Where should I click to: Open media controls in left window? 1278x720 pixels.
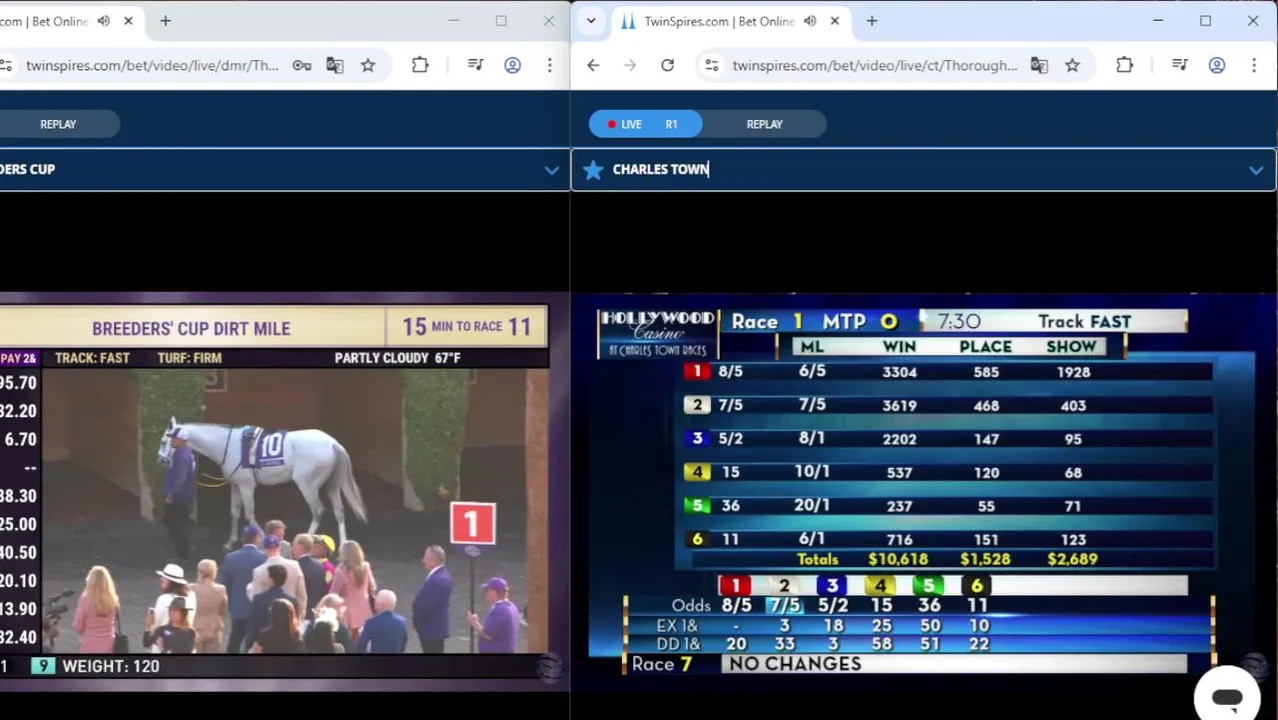pos(476,65)
